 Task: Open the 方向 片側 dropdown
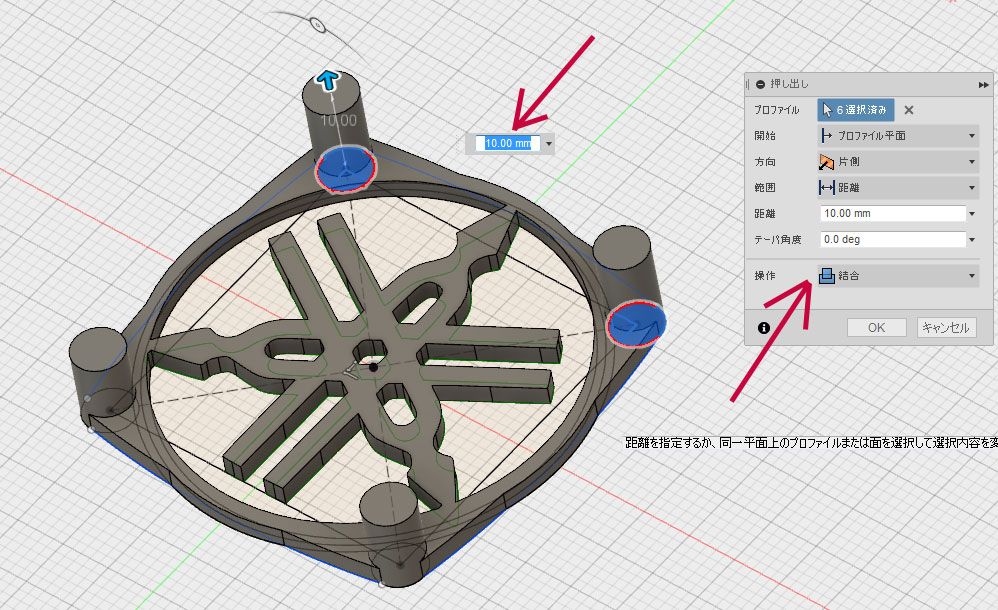point(897,162)
